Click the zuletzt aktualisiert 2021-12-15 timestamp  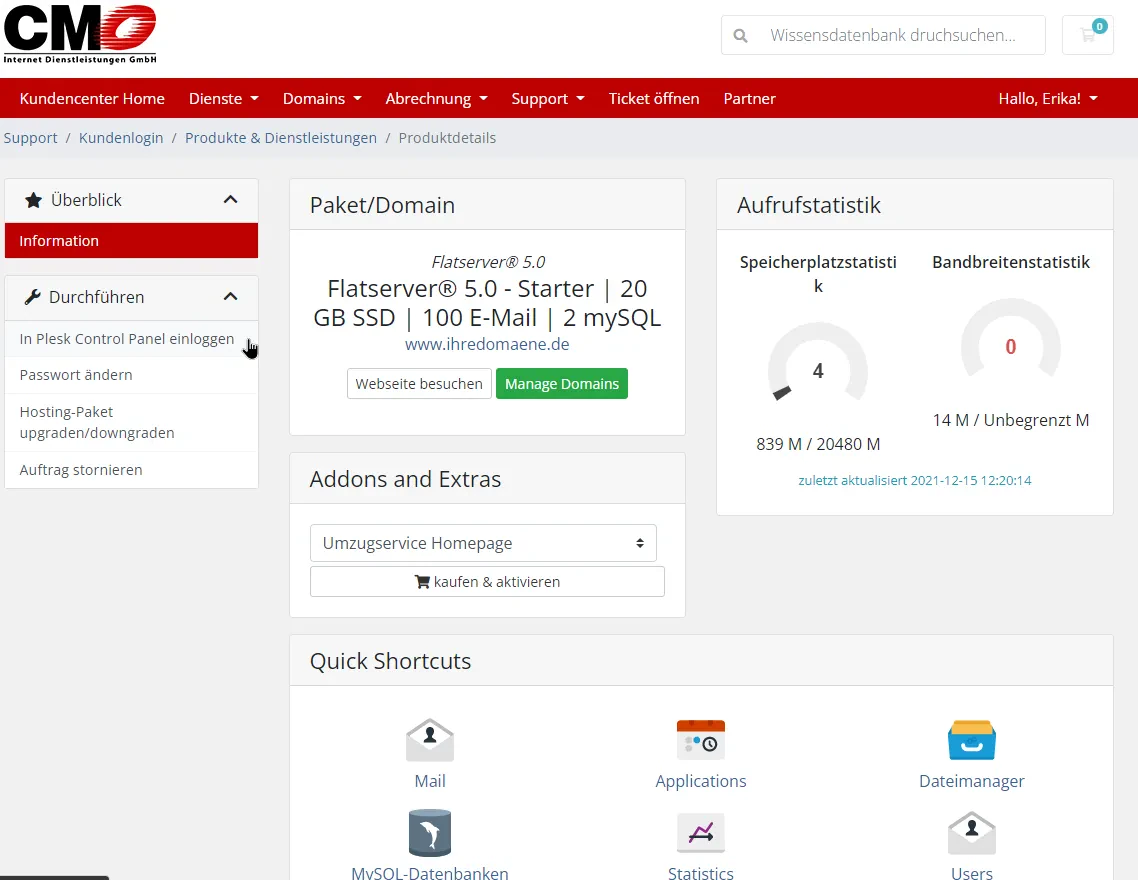point(914,480)
